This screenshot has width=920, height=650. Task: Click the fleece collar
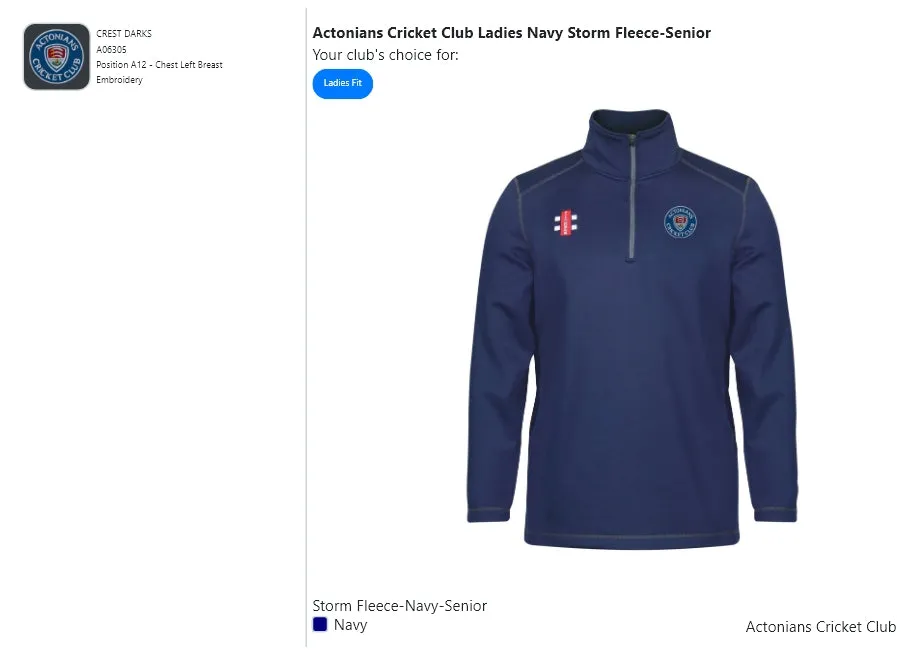(630, 125)
